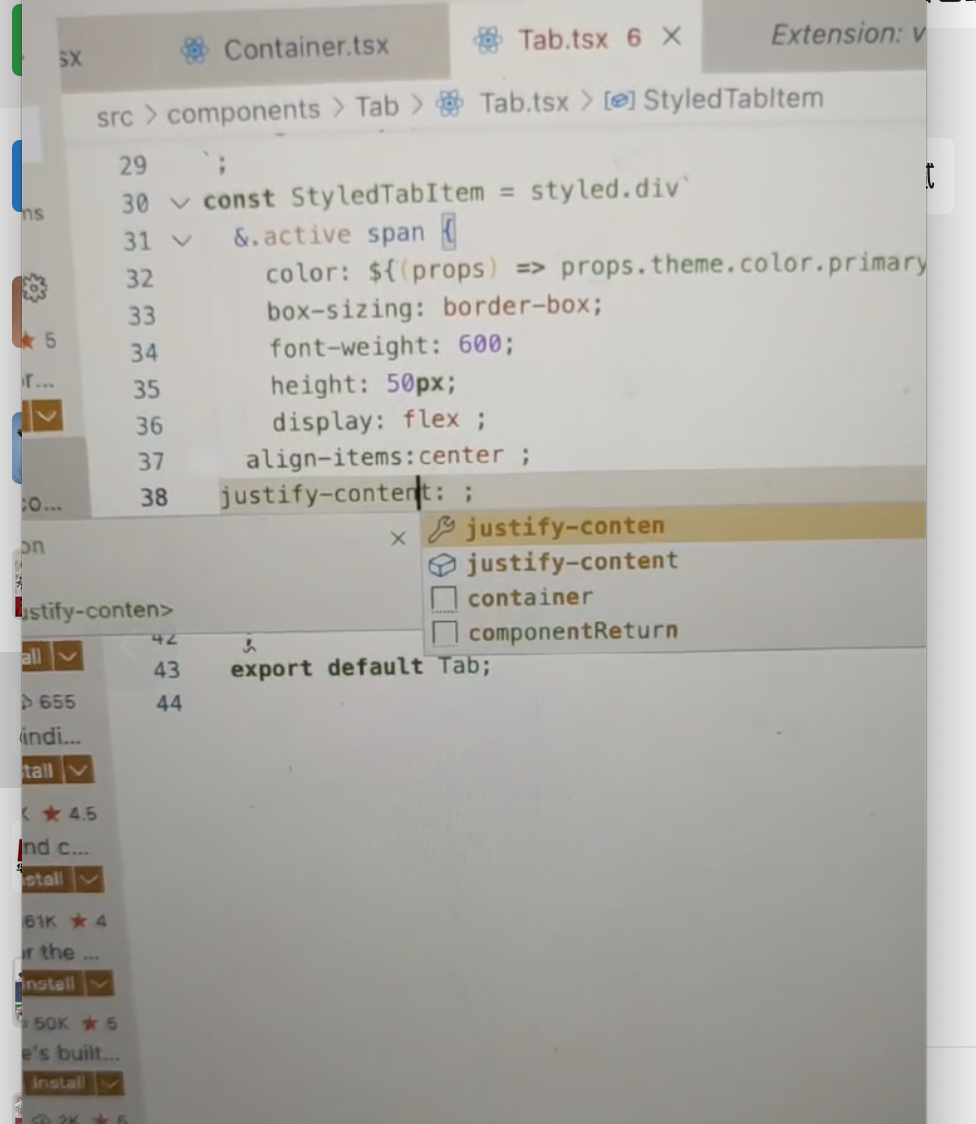976x1124 pixels.
Task: Open the extension gear settings icon
Action: [x=34, y=287]
